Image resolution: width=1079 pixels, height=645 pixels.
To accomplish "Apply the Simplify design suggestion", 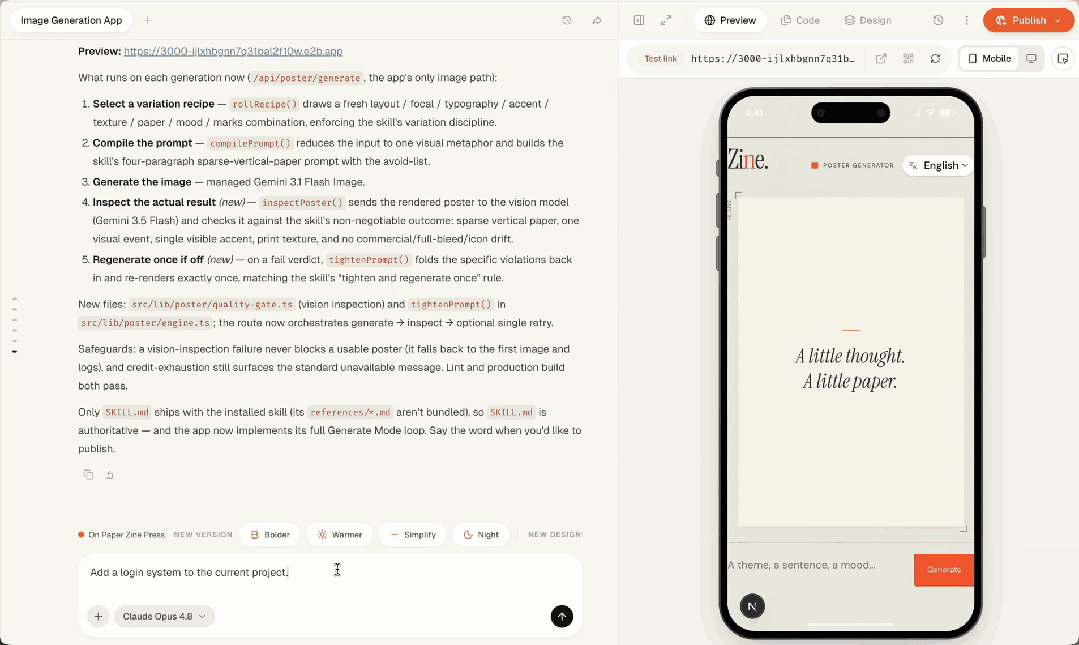I will (x=413, y=534).
